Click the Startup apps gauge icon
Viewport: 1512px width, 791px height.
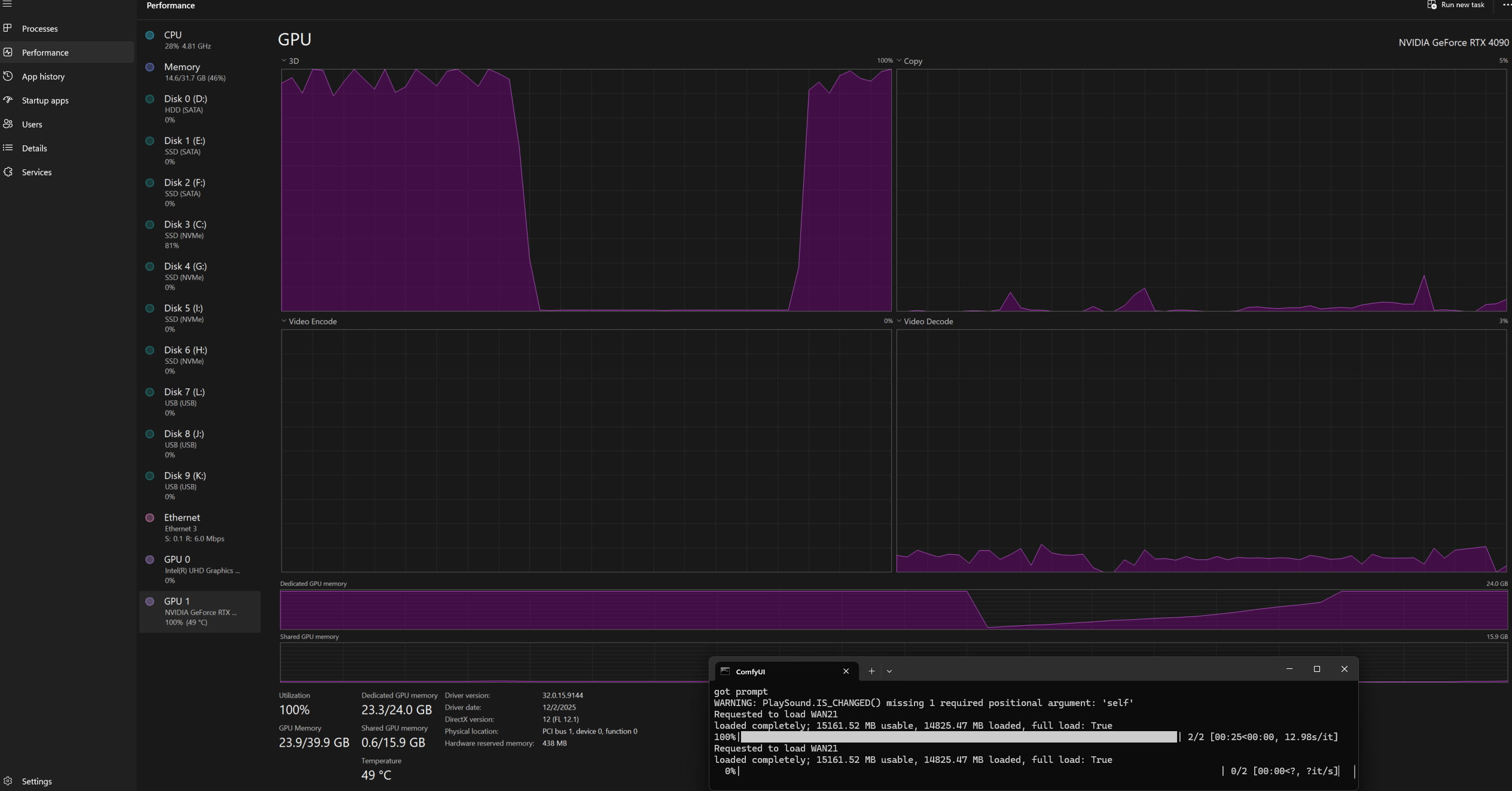point(8,100)
